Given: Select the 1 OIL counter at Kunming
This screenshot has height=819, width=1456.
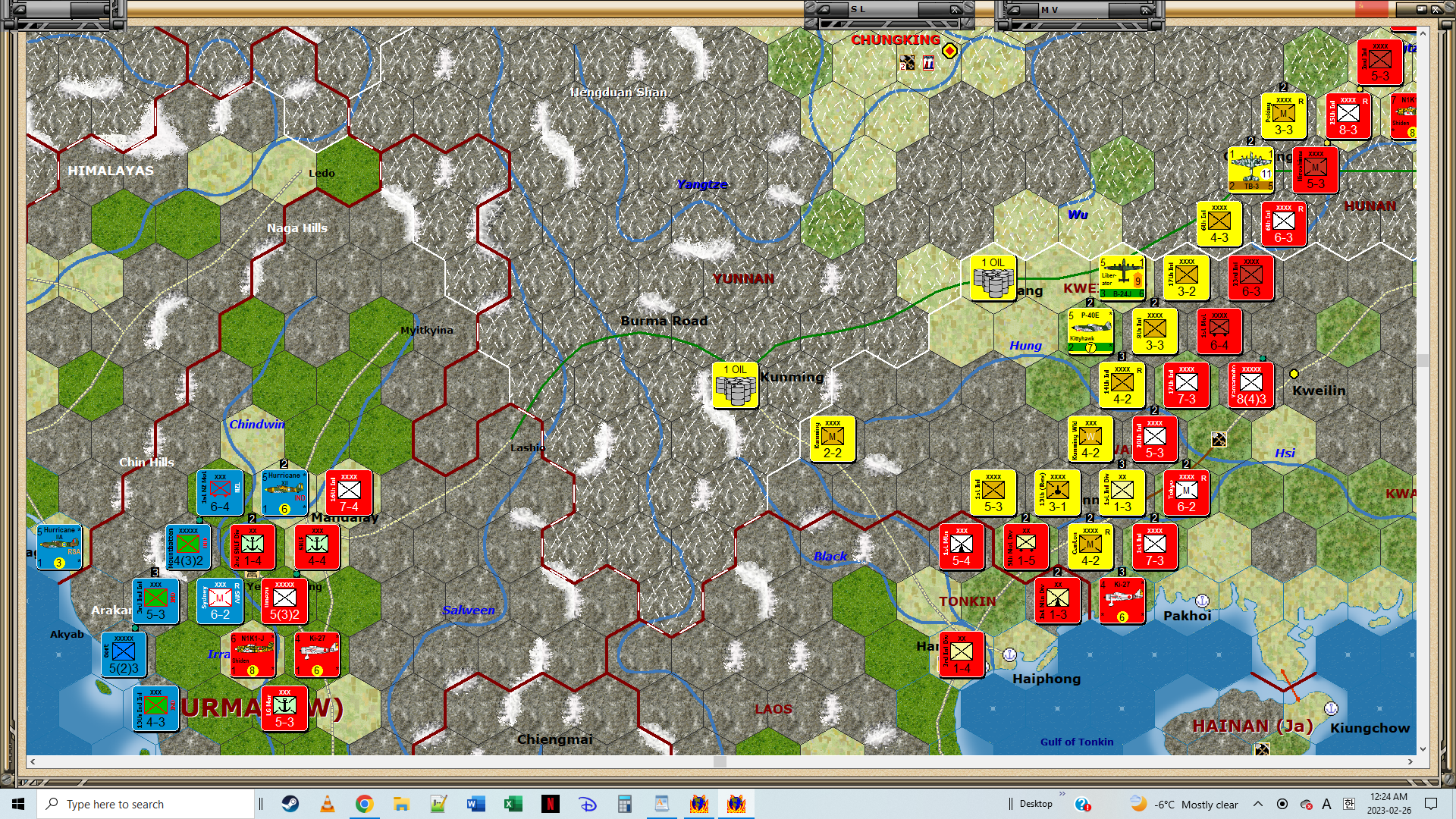Looking at the screenshot, I should pos(735,384).
